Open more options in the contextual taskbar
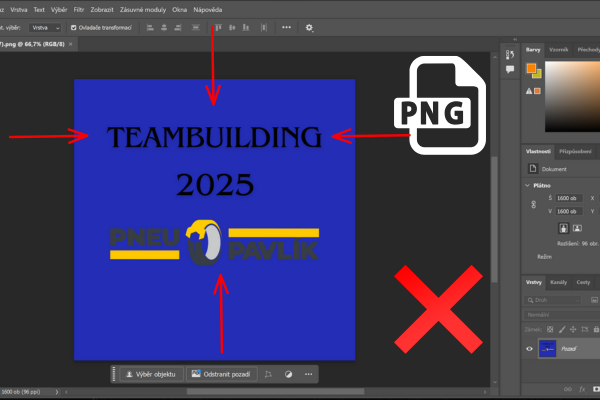600x400 pixels. tap(308, 374)
